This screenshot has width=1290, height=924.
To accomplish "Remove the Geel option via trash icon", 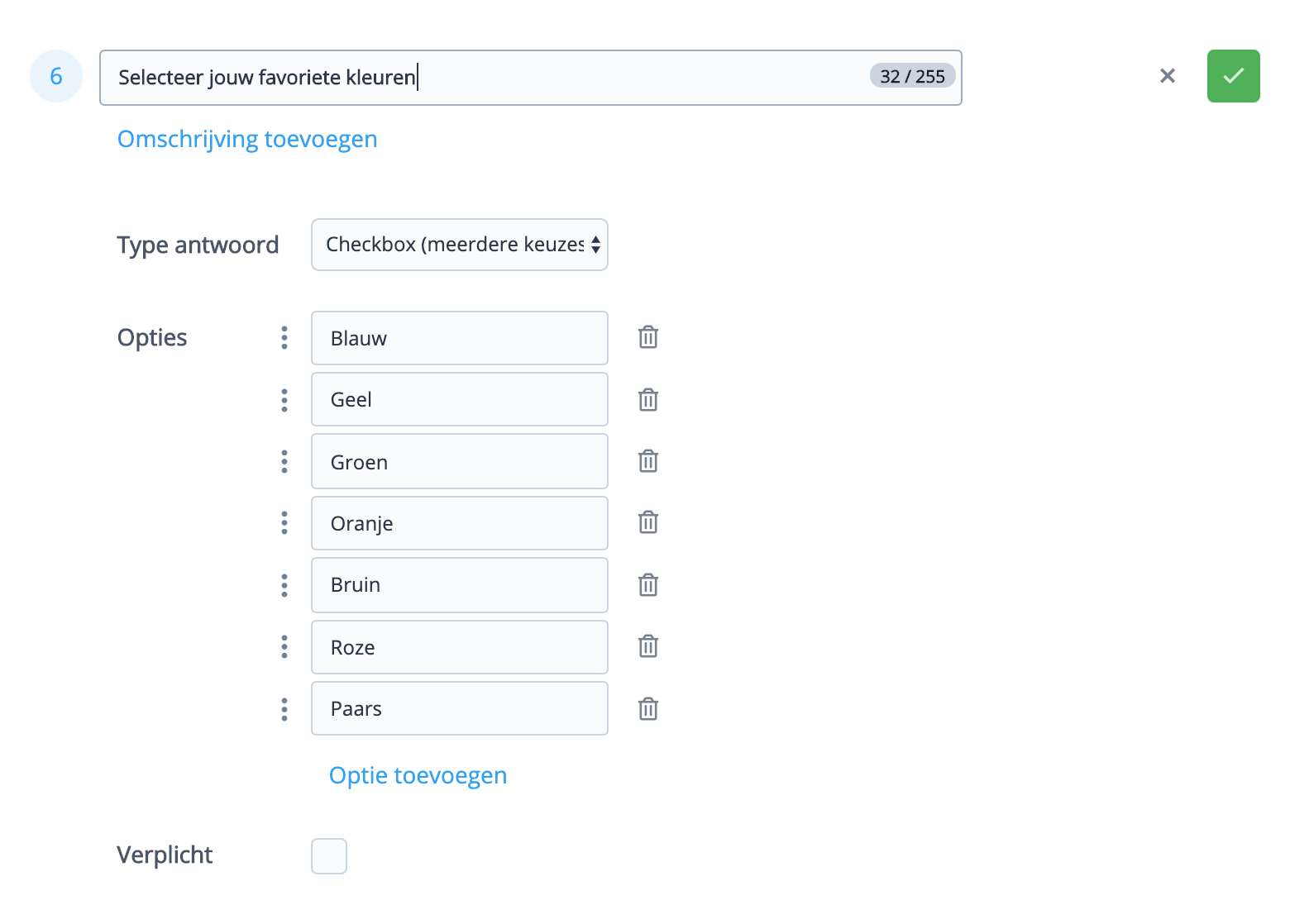I will pos(648,400).
